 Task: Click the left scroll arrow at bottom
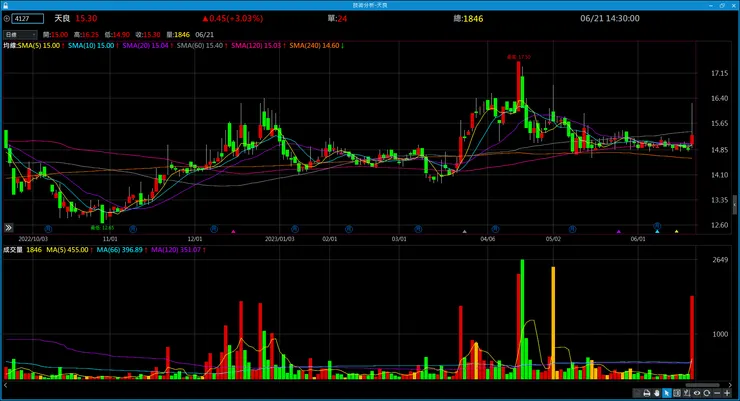click(x=5, y=385)
